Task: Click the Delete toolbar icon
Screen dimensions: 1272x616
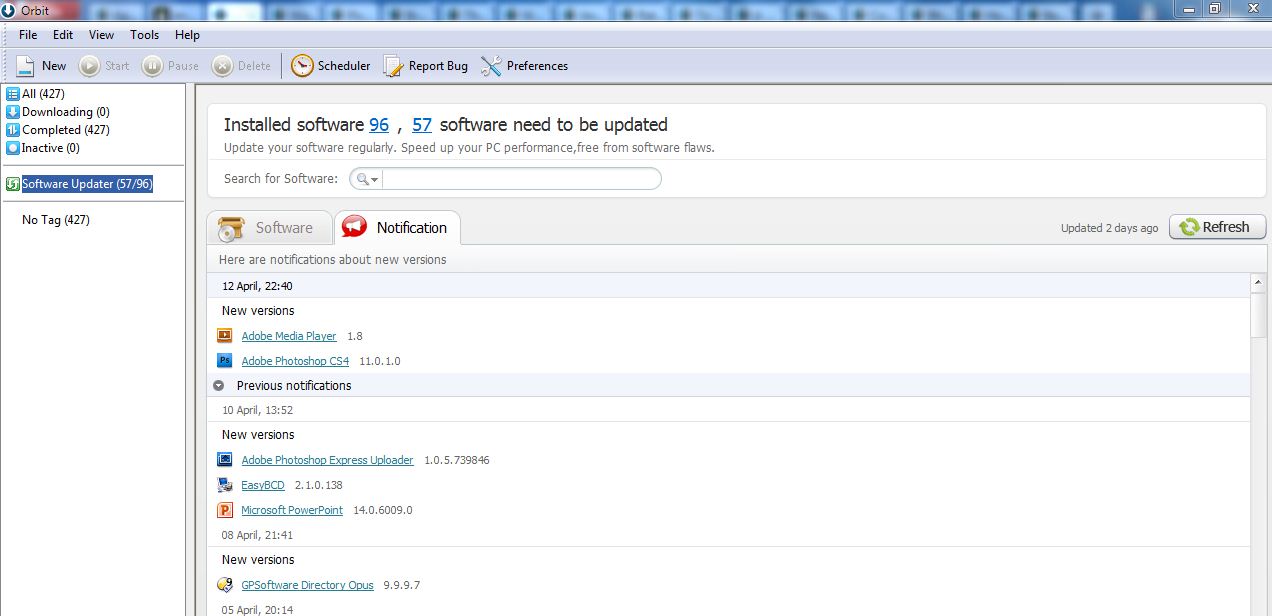Action: (222, 66)
